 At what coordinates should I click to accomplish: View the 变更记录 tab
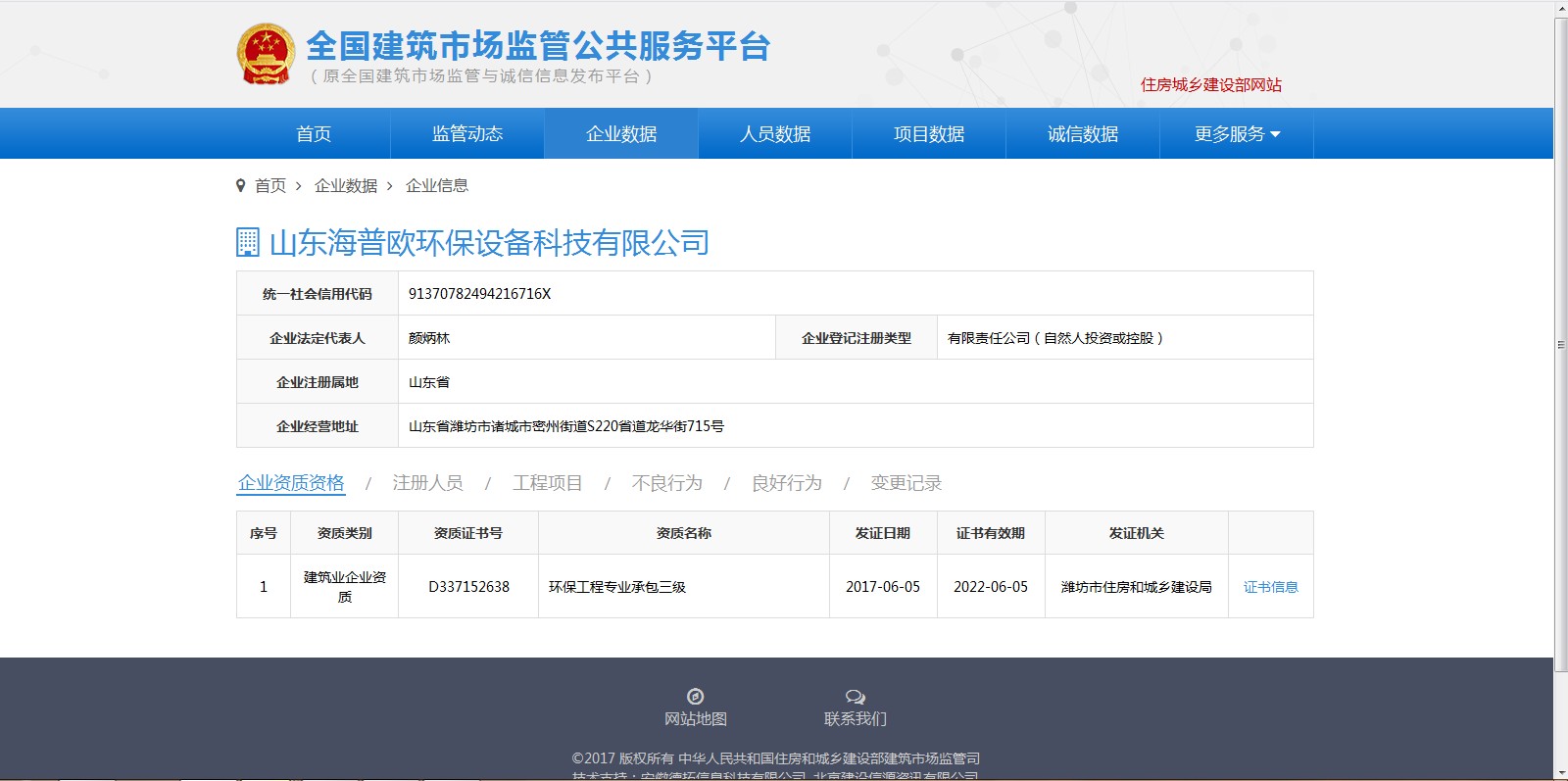906,483
